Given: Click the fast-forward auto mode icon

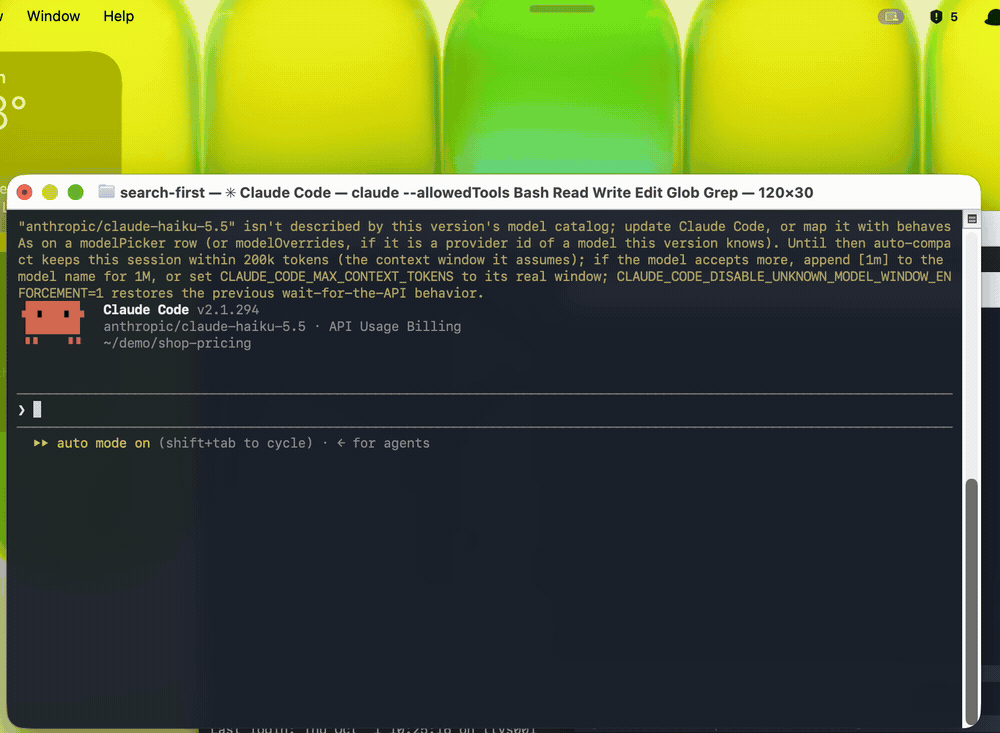Looking at the screenshot, I should tap(41, 443).
